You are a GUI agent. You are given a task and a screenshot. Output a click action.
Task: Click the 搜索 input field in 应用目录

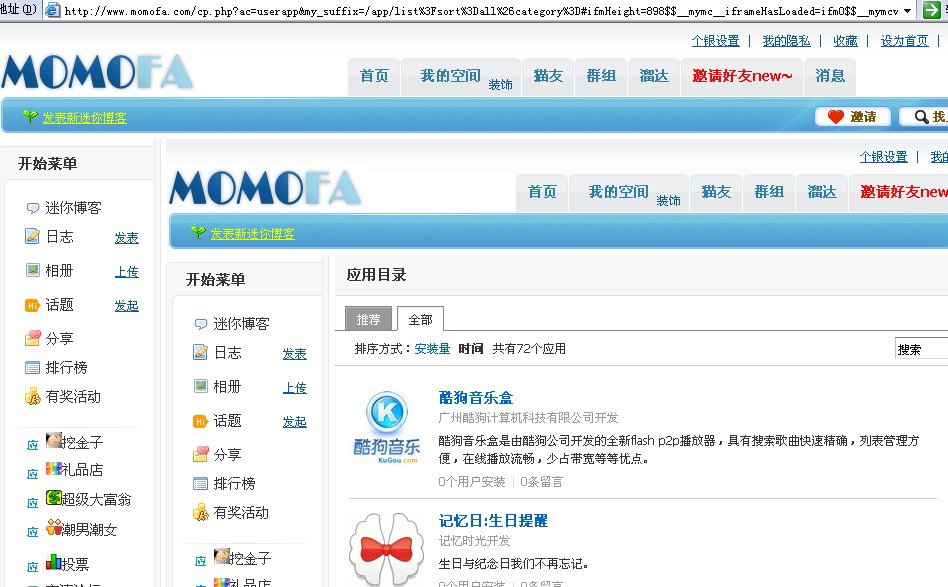(x=921, y=349)
